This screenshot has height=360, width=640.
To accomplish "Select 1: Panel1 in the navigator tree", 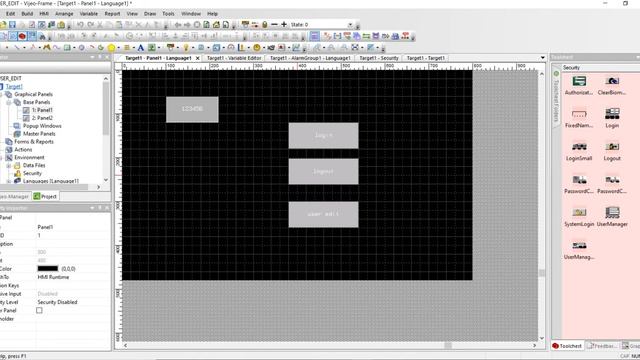I will (42, 110).
